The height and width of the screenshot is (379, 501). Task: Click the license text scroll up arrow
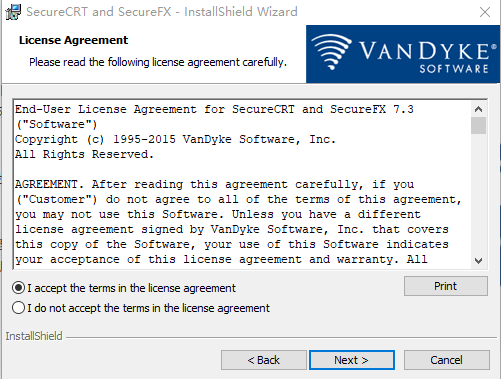pos(478,109)
